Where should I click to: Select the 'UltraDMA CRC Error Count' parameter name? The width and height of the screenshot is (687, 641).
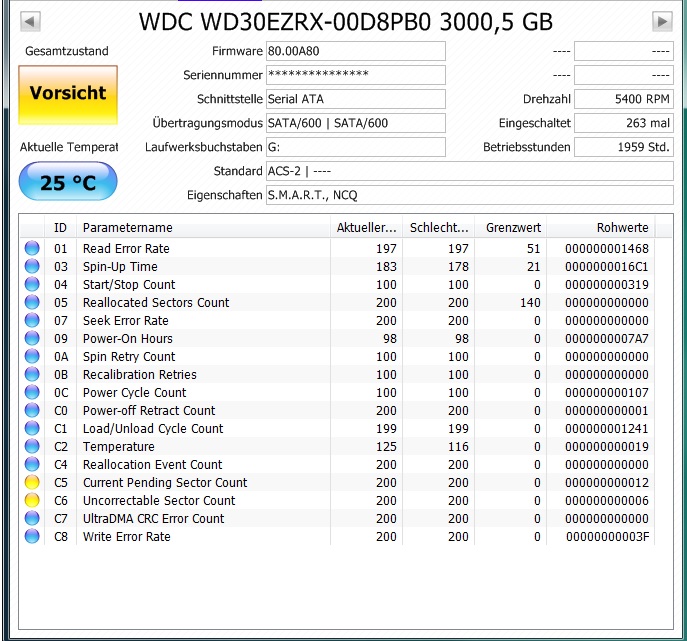[153, 519]
